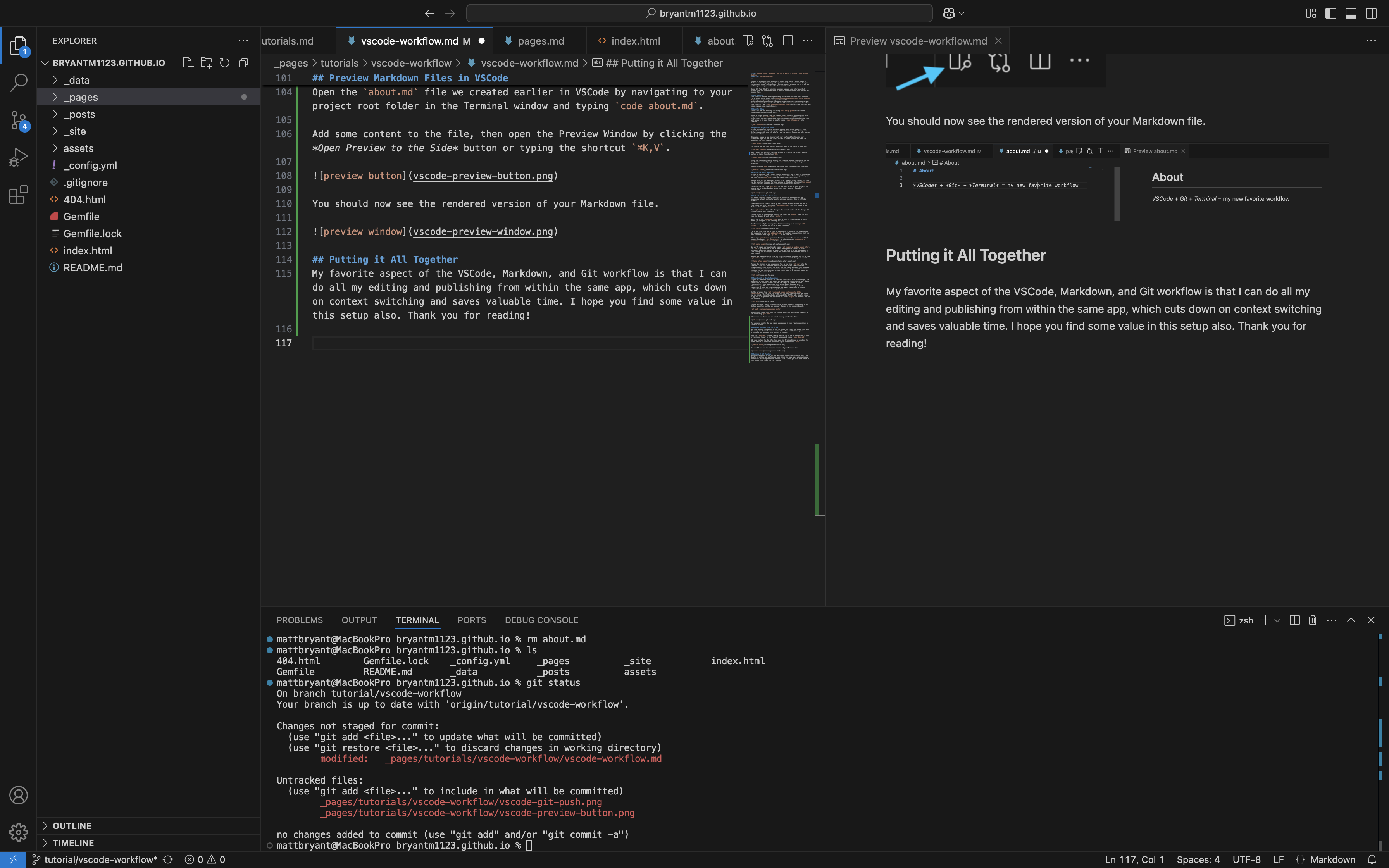Collapse all folders in Explorer
This screenshot has height=868, width=1389.
click(x=243, y=62)
